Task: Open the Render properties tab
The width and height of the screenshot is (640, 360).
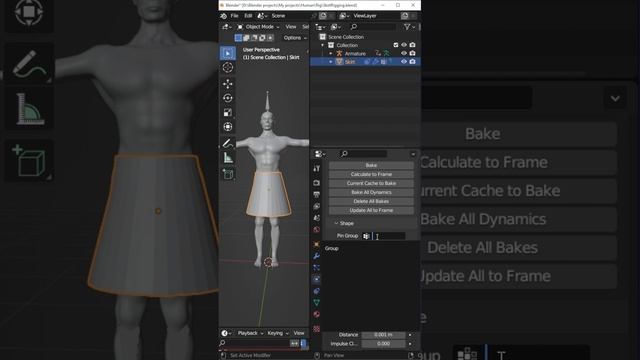Action: pos(316,182)
